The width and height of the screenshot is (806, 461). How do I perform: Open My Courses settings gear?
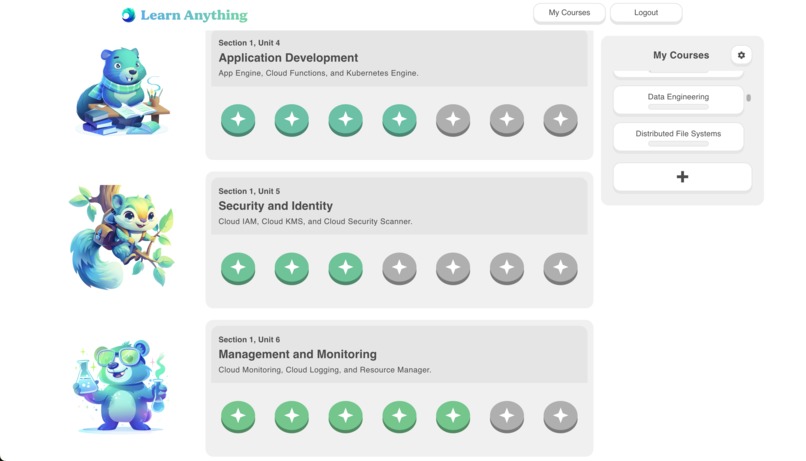pos(741,55)
